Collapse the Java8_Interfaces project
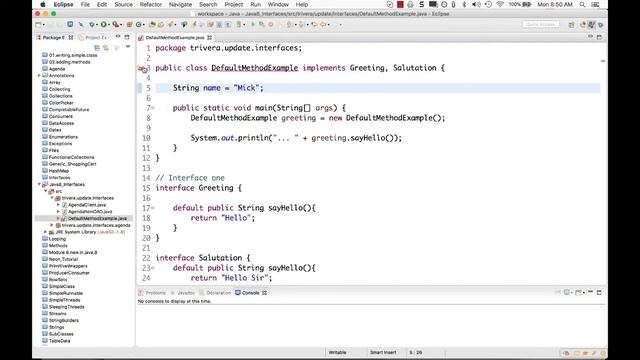The image size is (640, 360). coord(39,184)
